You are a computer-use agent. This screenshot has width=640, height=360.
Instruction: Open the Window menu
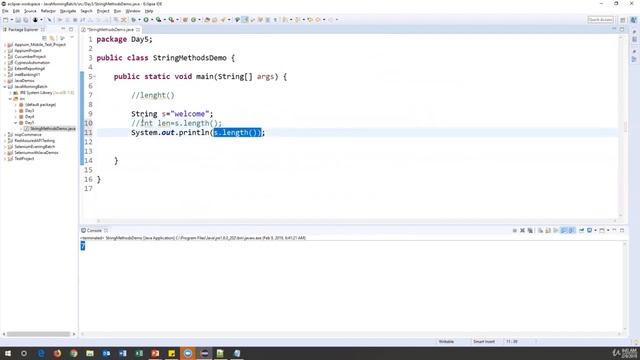pyautogui.click(x=133, y=11)
